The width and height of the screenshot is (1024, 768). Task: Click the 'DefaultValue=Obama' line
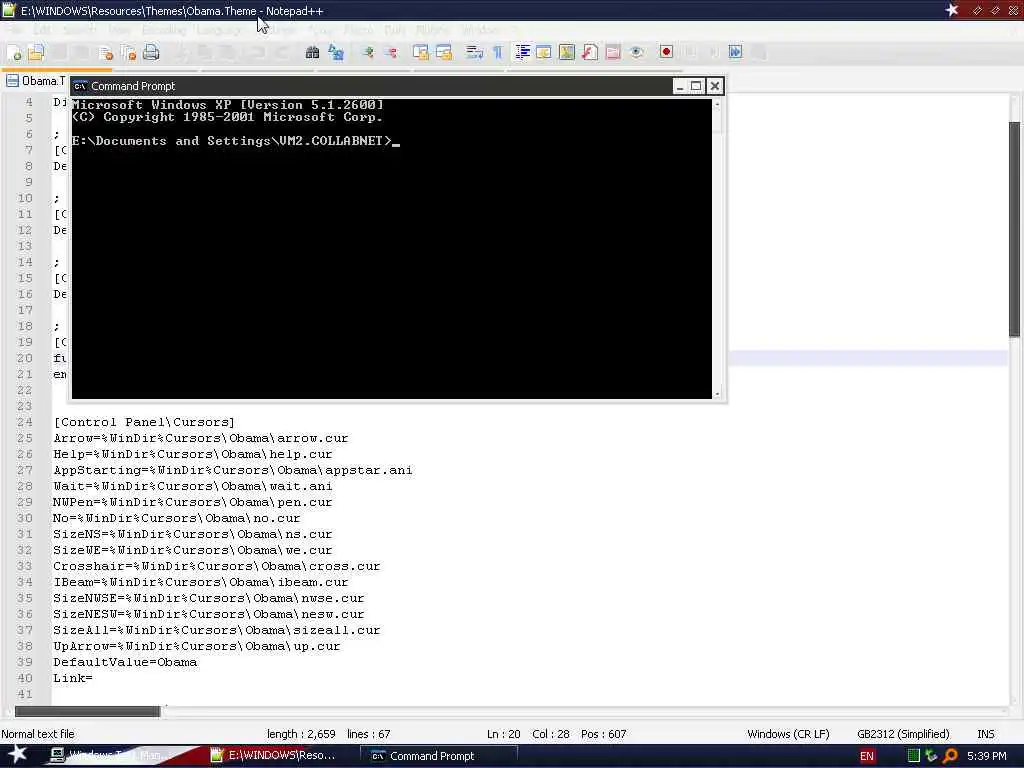125,662
